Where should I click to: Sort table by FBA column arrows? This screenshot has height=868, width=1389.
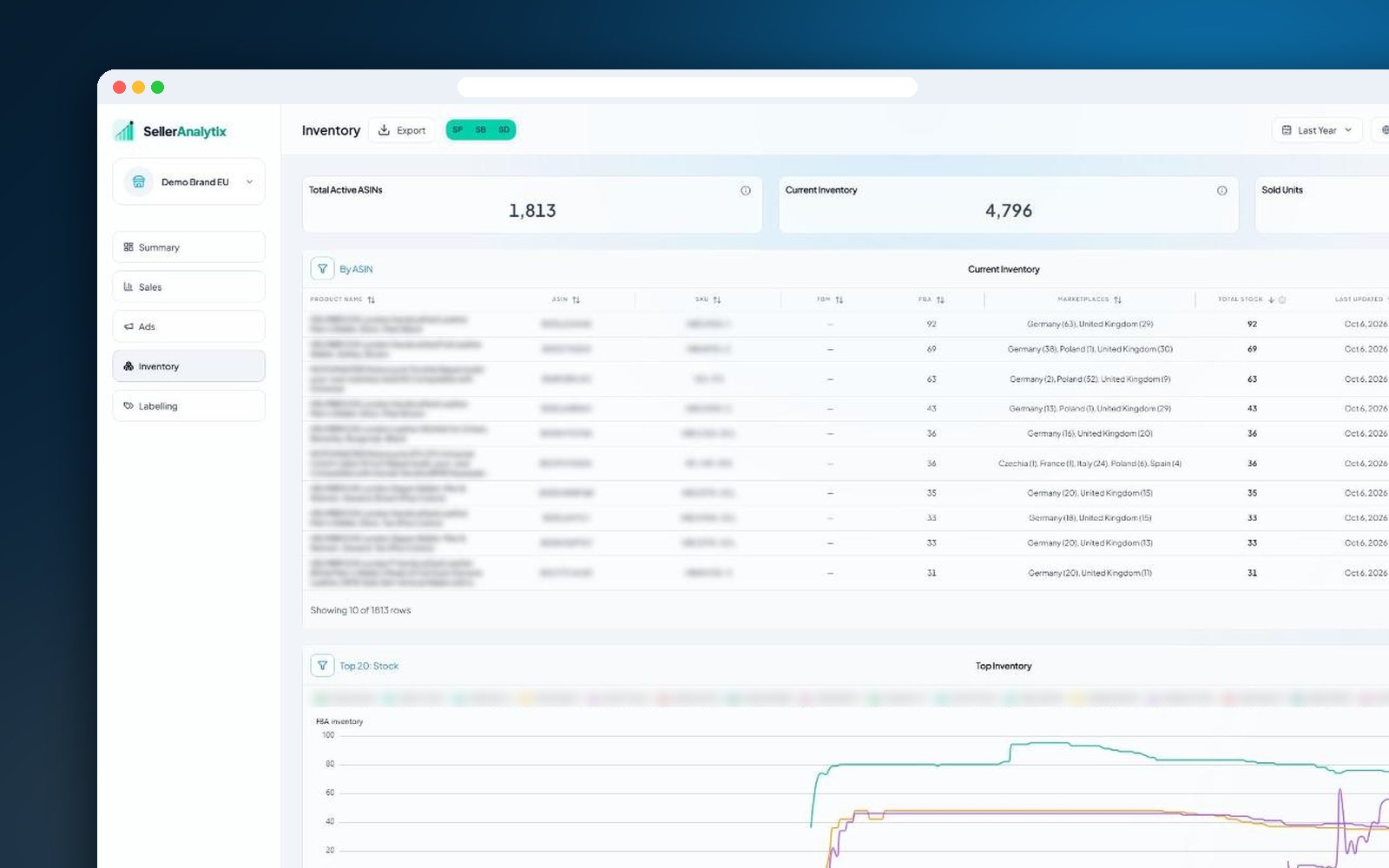coord(940,299)
